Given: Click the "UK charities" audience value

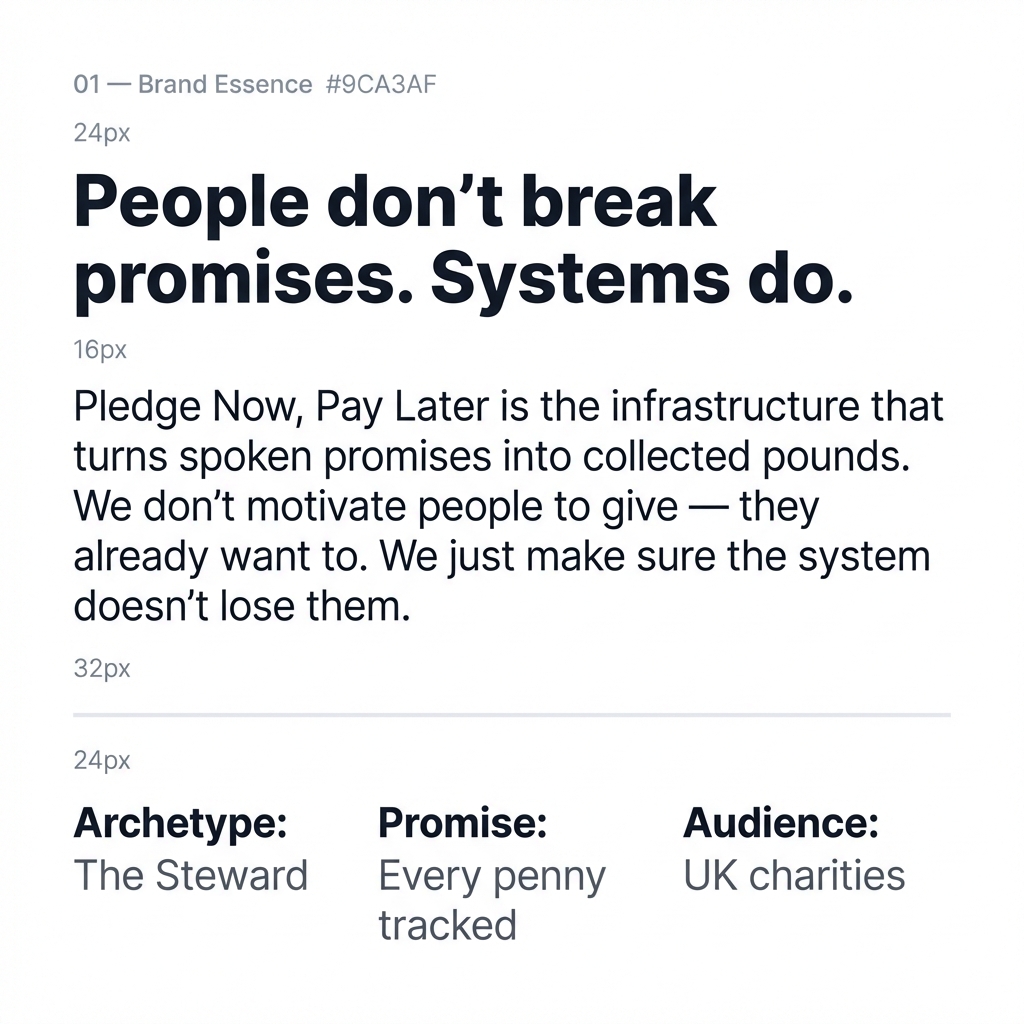Looking at the screenshot, I should (x=794, y=876).
